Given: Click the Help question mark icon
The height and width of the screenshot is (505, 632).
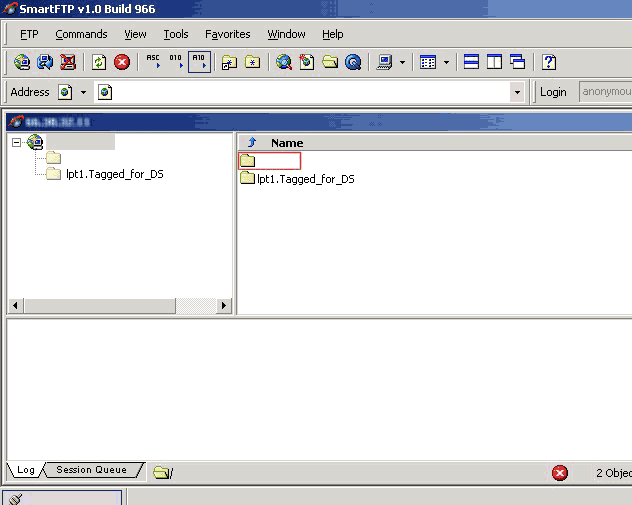Looking at the screenshot, I should click(x=548, y=62).
